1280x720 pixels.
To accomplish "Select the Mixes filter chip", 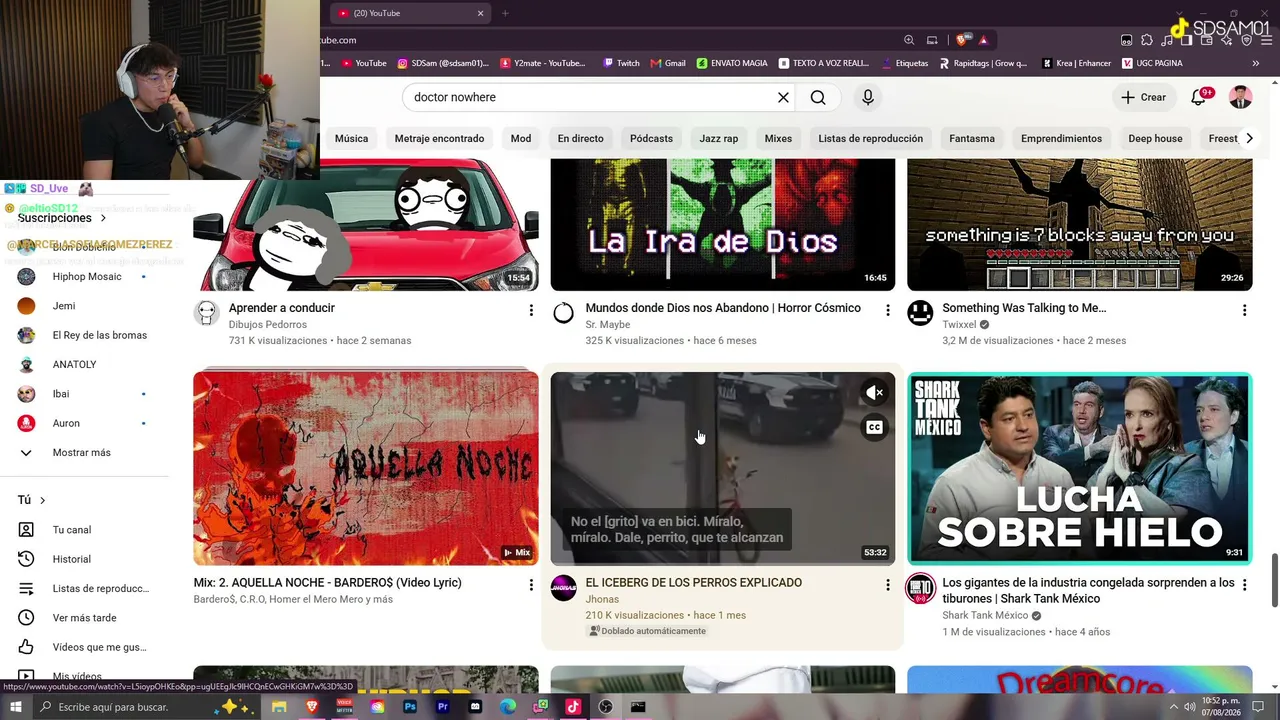I will click(x=778, y=138).
